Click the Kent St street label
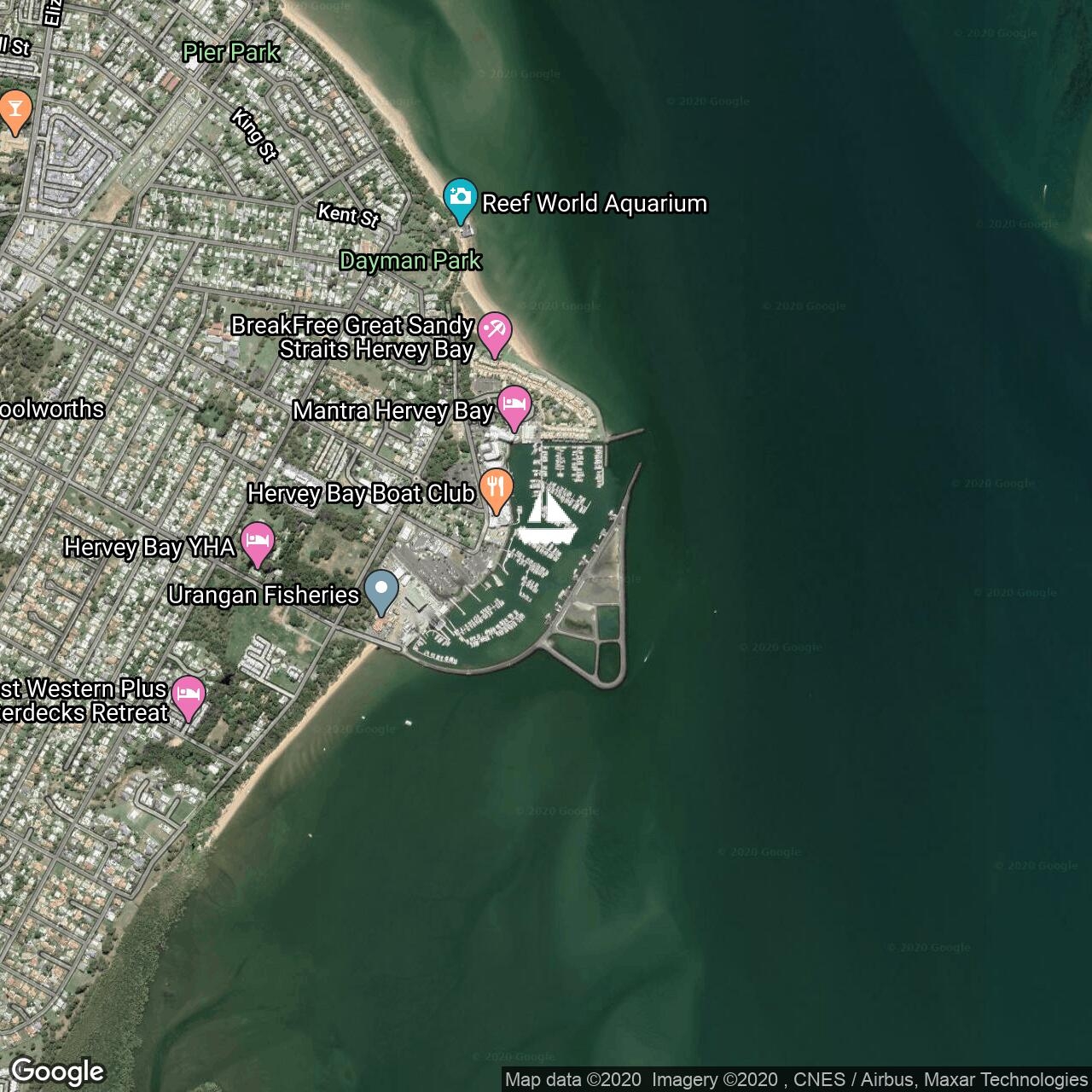 coord(348,214)
